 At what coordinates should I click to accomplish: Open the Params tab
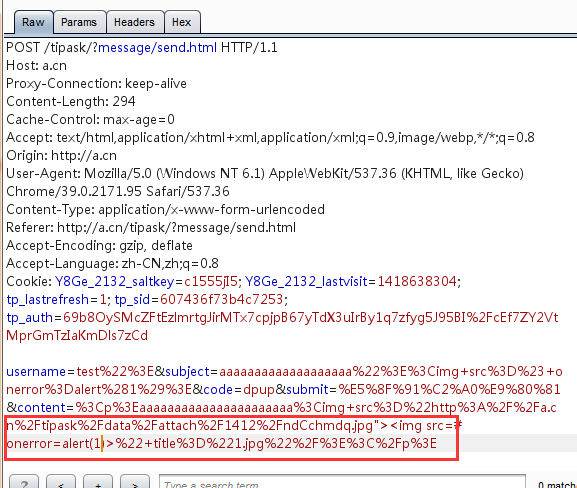[x=79, y=22]
